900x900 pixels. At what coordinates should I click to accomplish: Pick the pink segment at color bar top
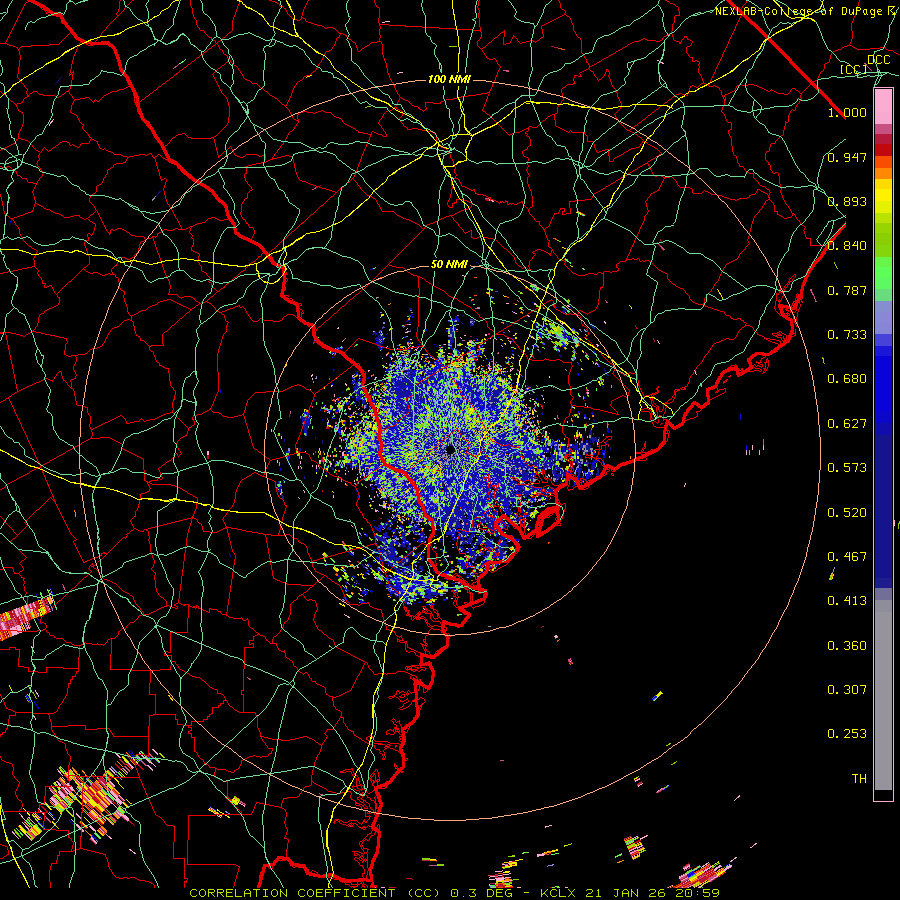tap(883, 107)
